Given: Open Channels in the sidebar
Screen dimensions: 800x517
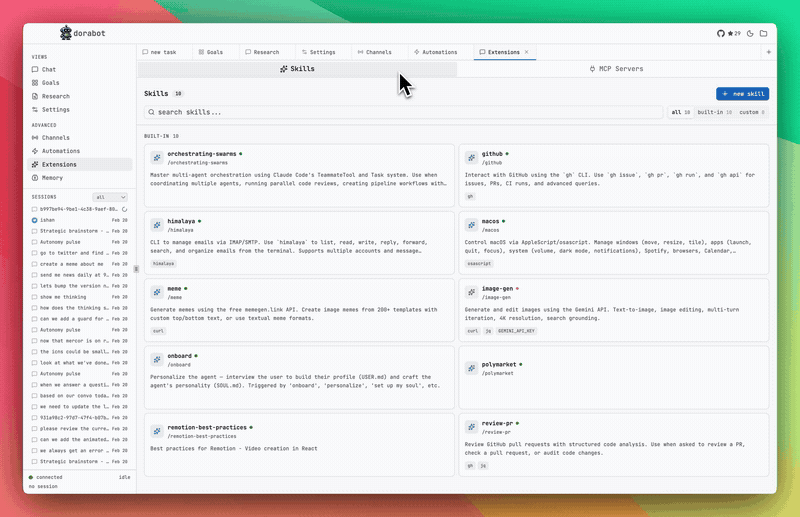Looking at the screenshot, I should pos(80,138).
